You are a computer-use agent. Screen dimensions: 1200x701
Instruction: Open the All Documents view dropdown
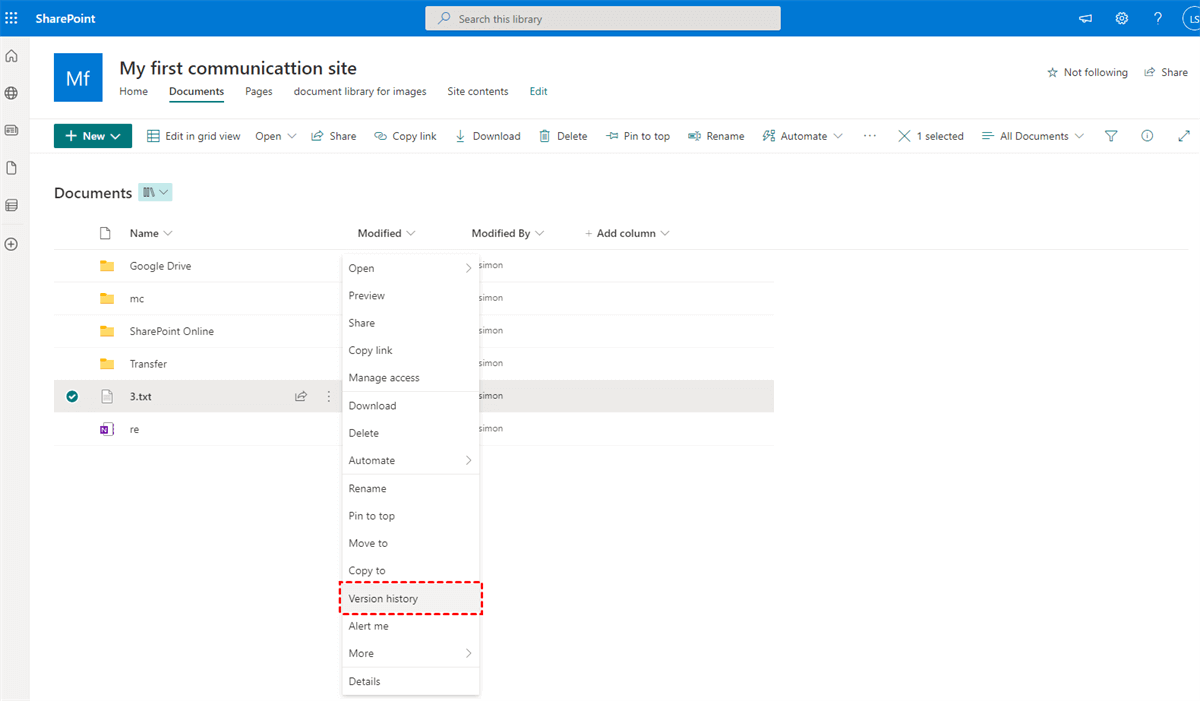coord(1033,136)
